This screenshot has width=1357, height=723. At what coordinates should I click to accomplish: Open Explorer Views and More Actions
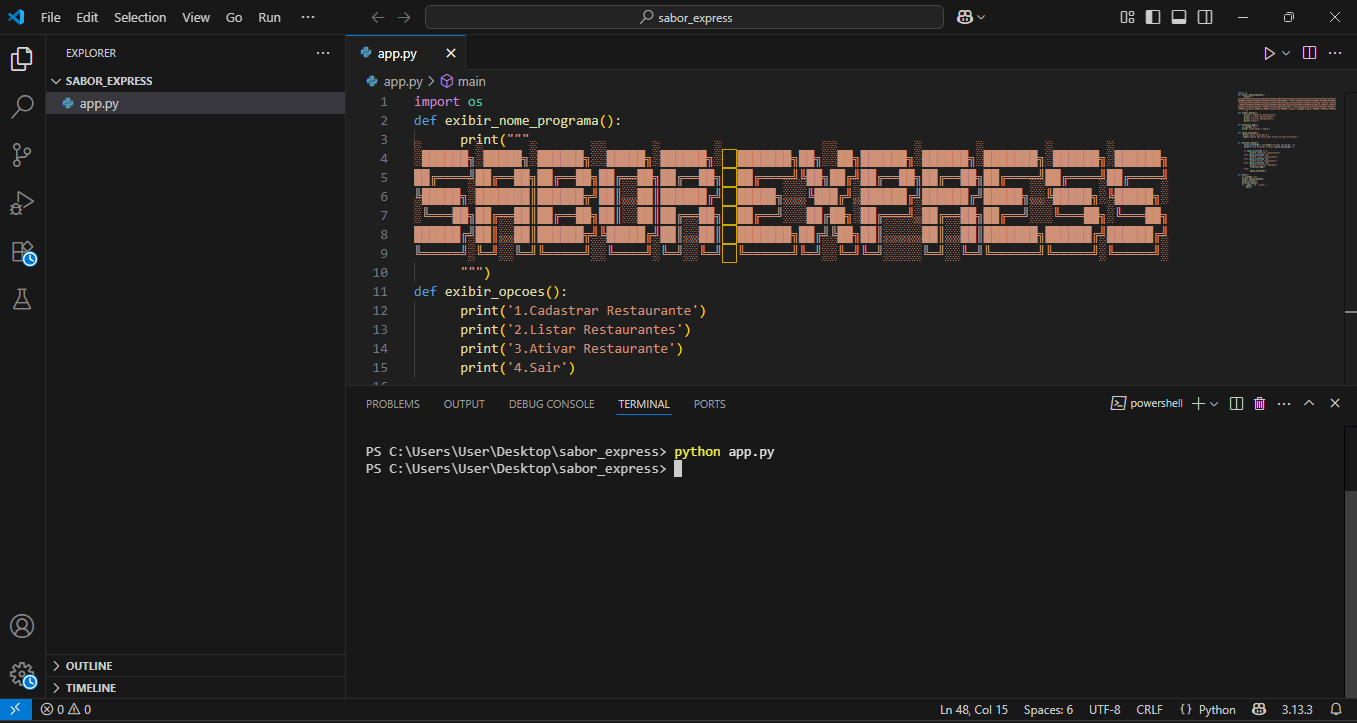click(323, 53)
